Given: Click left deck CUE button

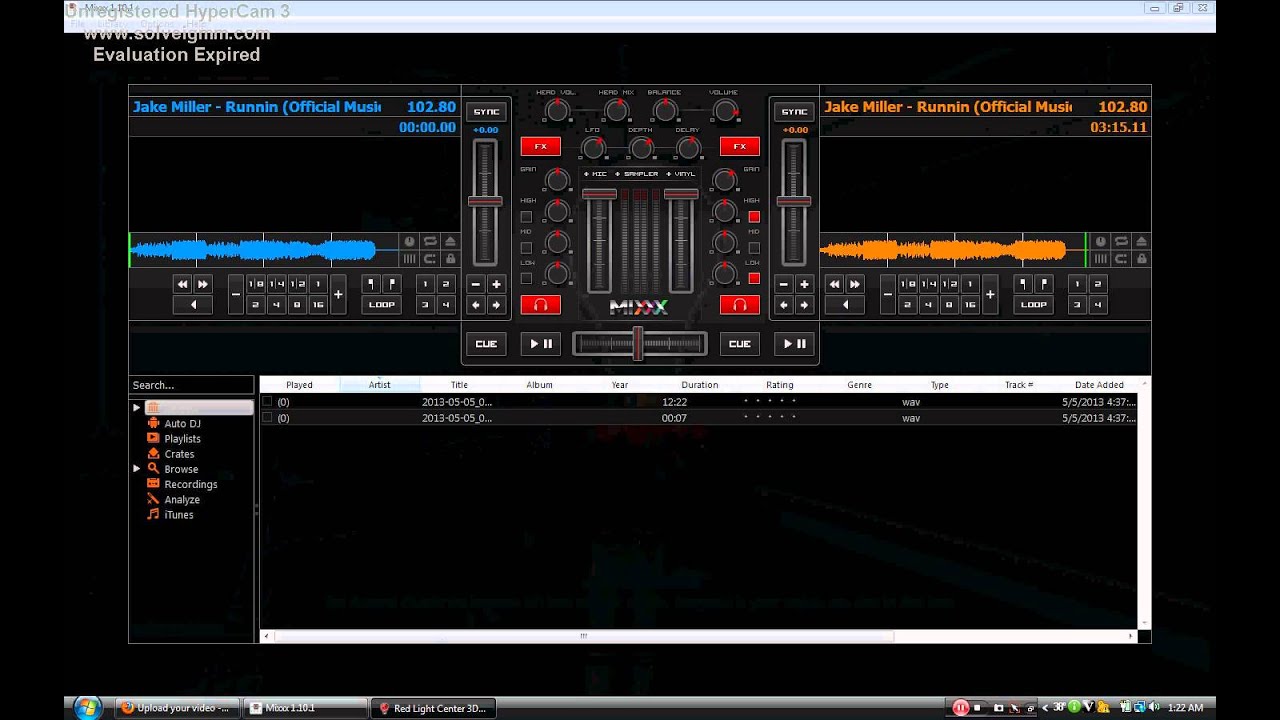Looking at the screenshot, I should [x=486, y=344].
